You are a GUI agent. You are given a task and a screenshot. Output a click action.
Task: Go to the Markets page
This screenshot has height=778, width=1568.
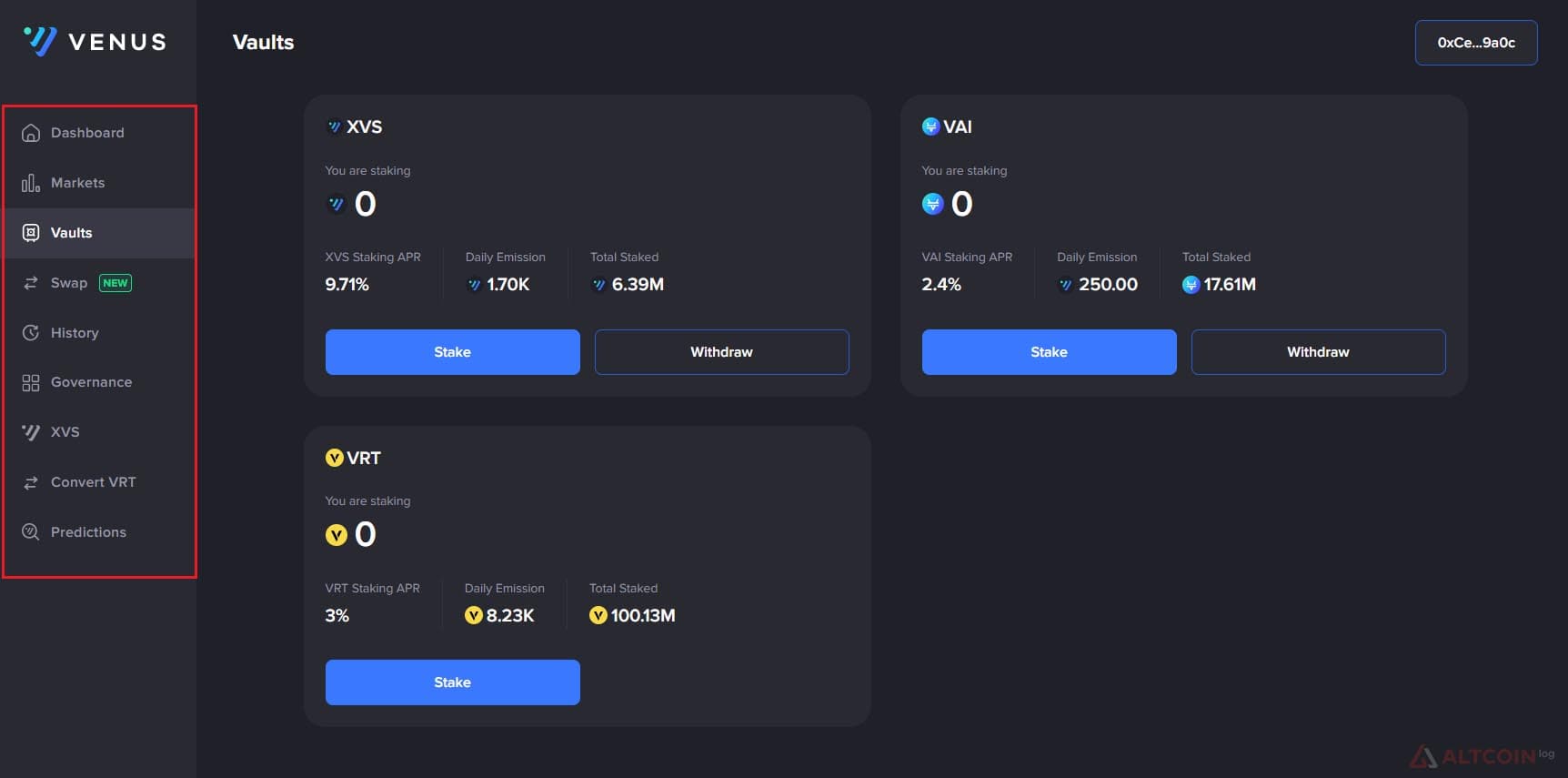(99, 183)
